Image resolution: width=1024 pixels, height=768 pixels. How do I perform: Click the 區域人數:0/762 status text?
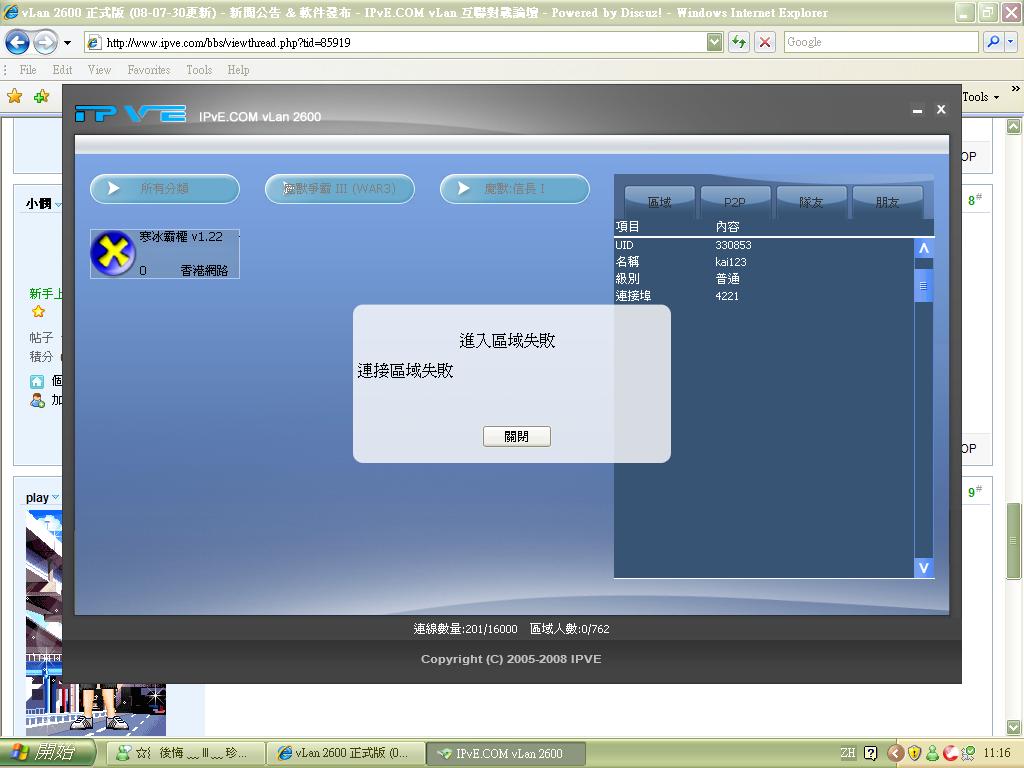(569, 629)
